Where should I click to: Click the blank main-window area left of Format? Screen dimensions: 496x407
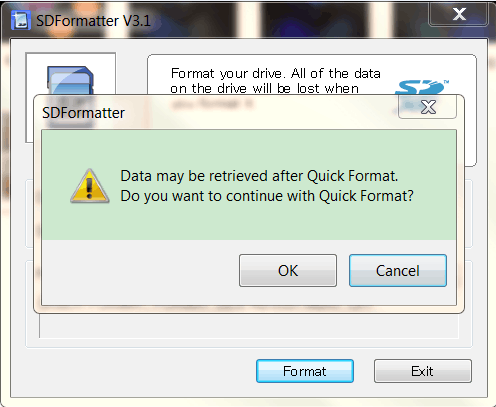point(133,372)
